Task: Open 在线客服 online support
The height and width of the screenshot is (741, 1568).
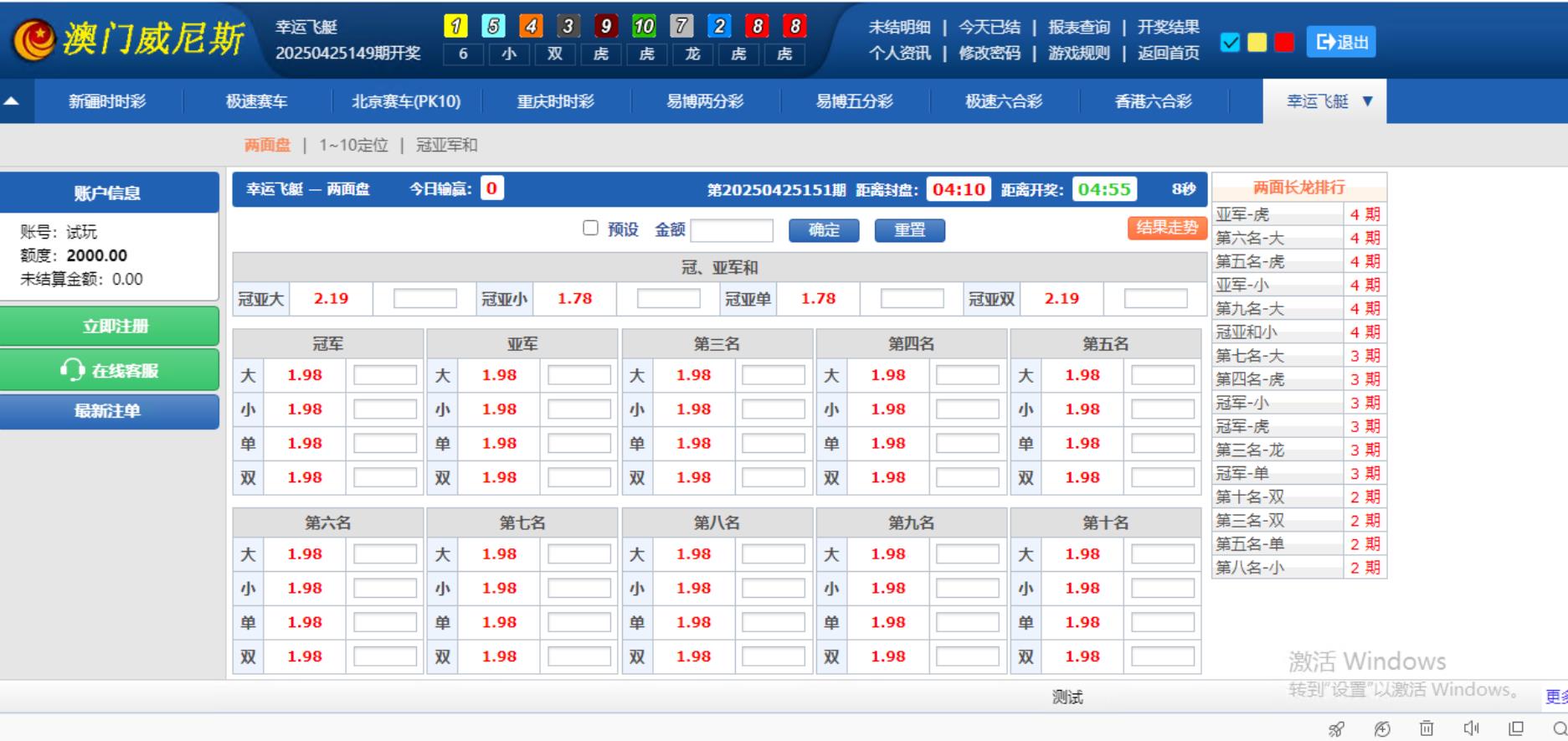Action: [110, 370]
